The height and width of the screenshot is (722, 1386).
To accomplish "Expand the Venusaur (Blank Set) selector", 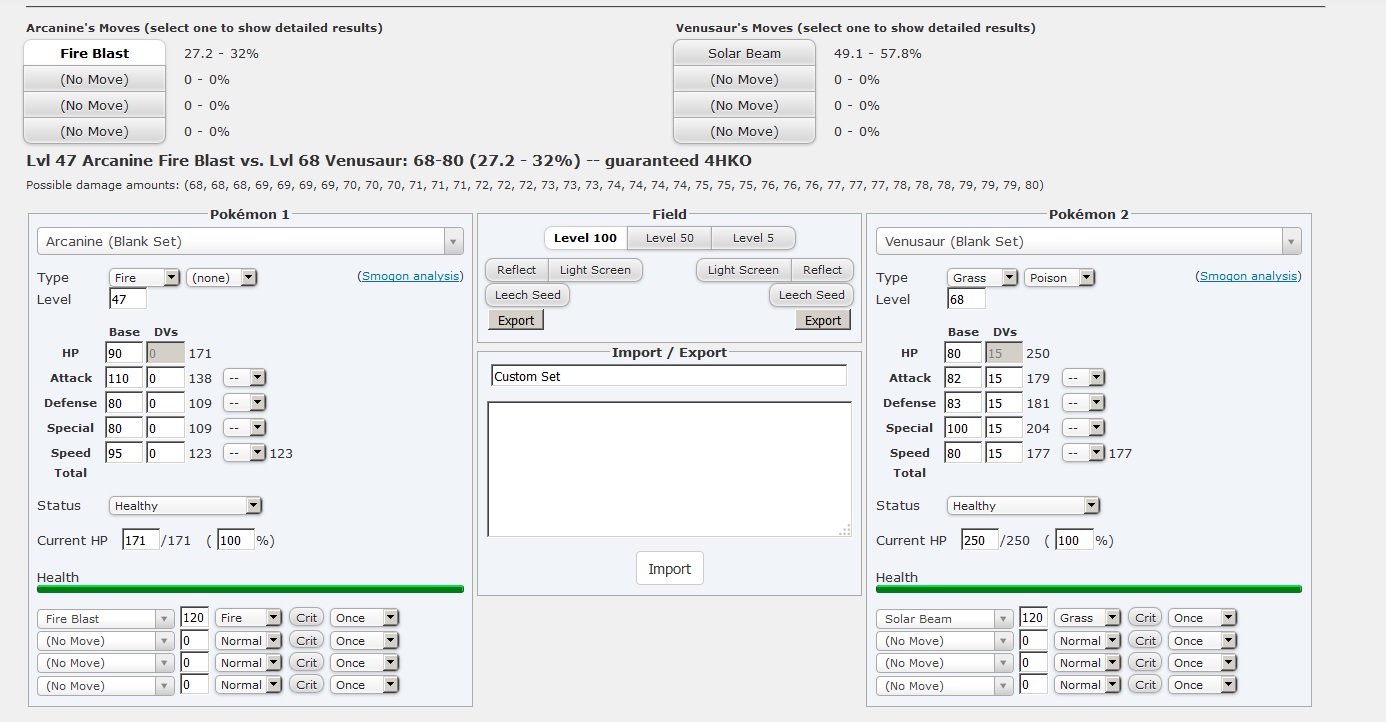I will pyautogui.click(x=1088, y=241).
